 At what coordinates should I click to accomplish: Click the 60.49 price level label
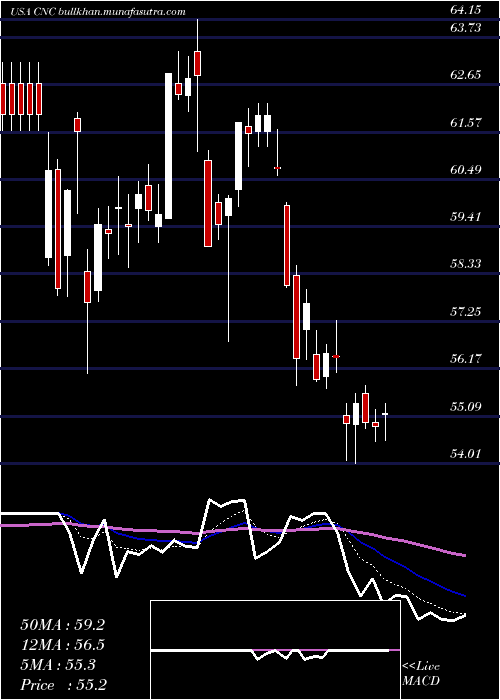click(465, 169)
